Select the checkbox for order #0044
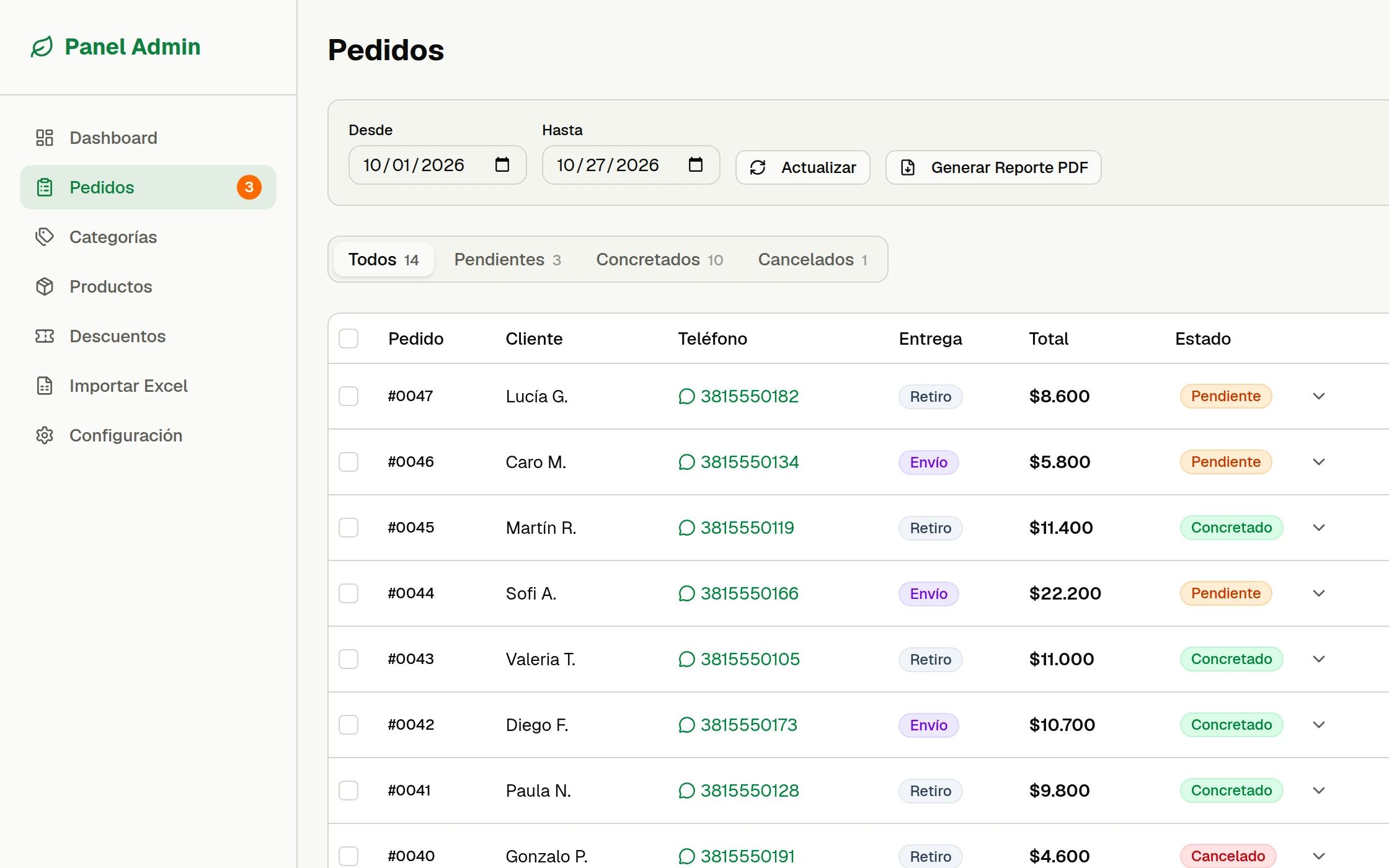Screen dimensions: 1389x868 coord(348,593)
